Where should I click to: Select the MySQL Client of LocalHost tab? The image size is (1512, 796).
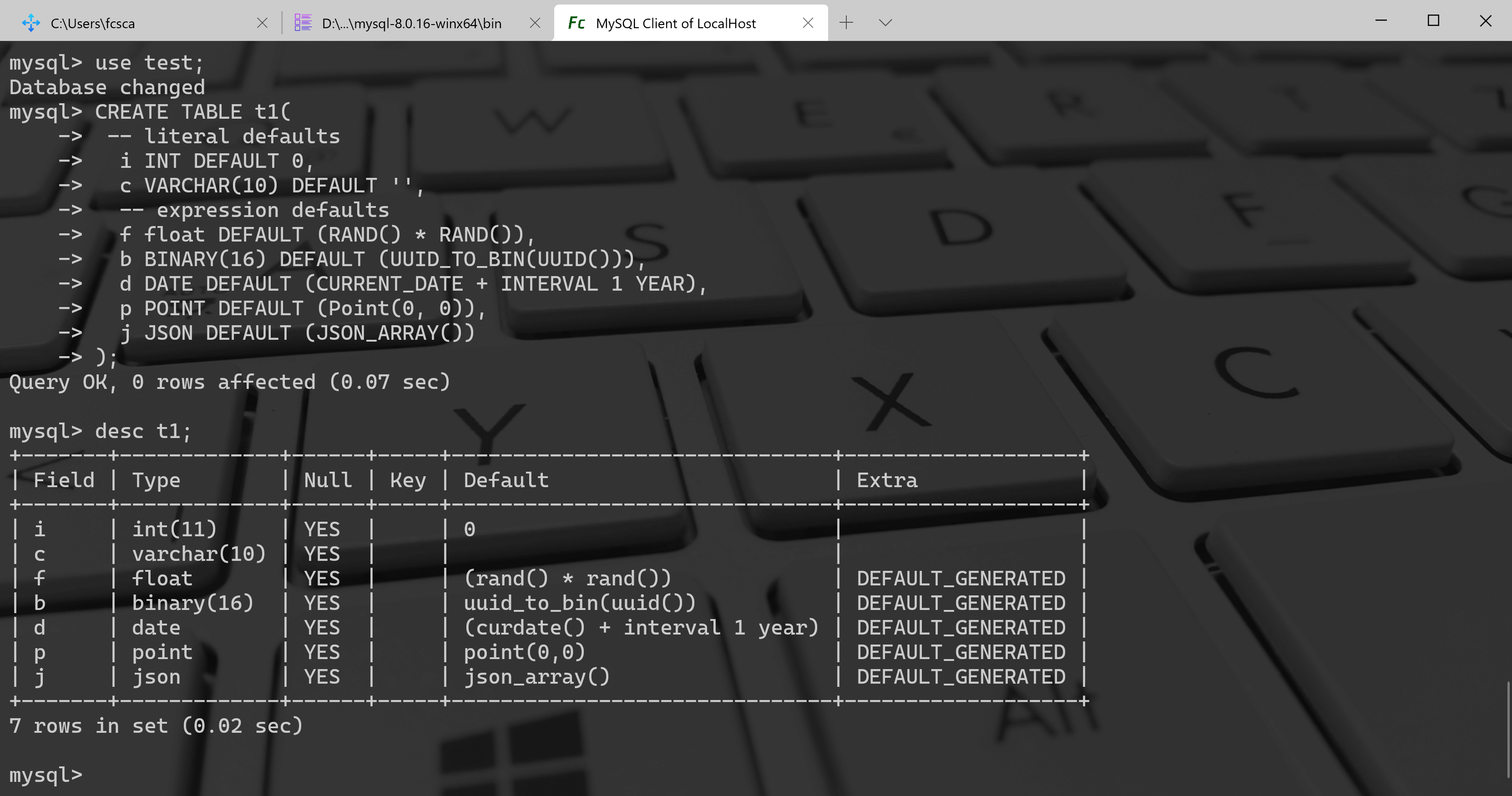[x=675, y=23]
